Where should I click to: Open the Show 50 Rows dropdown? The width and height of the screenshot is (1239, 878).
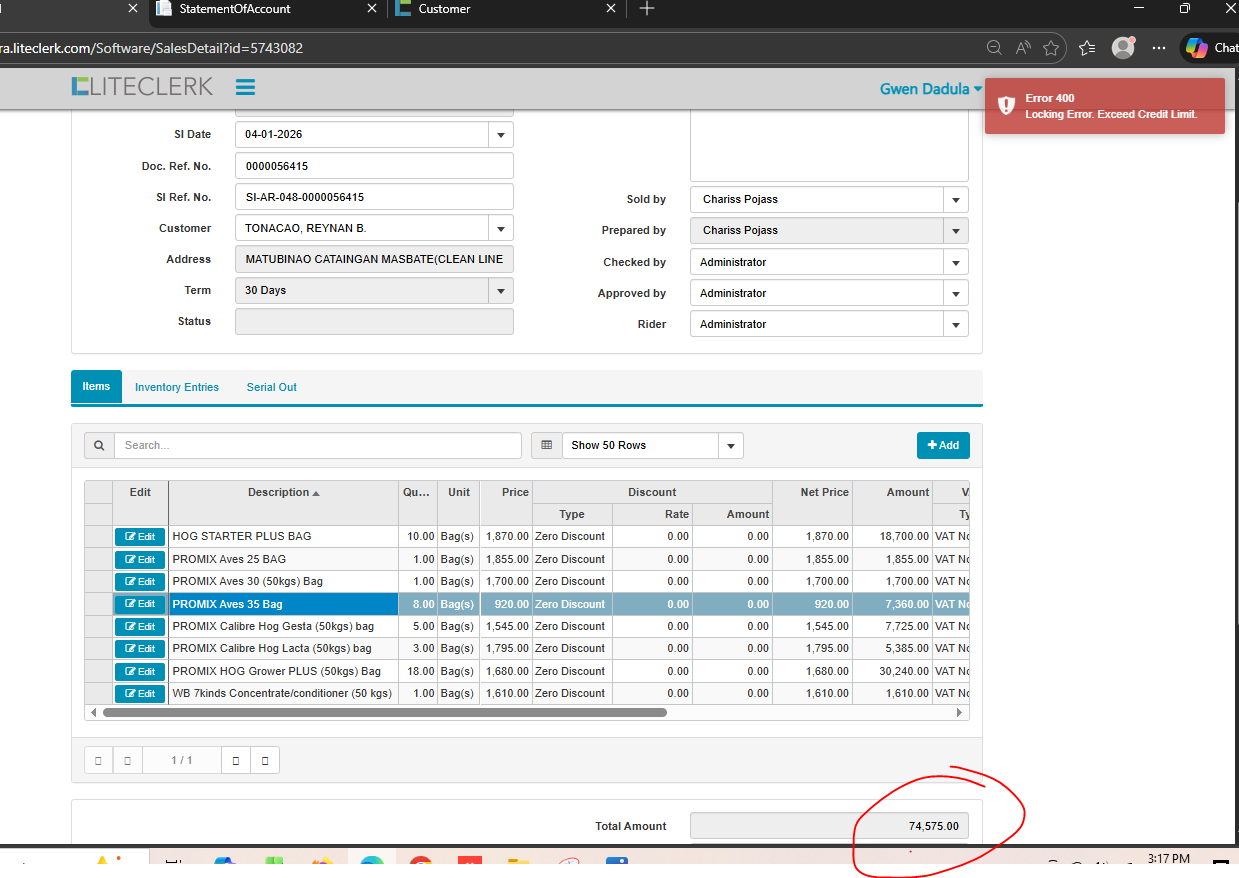pyautogui.click(x=730, y=446)
